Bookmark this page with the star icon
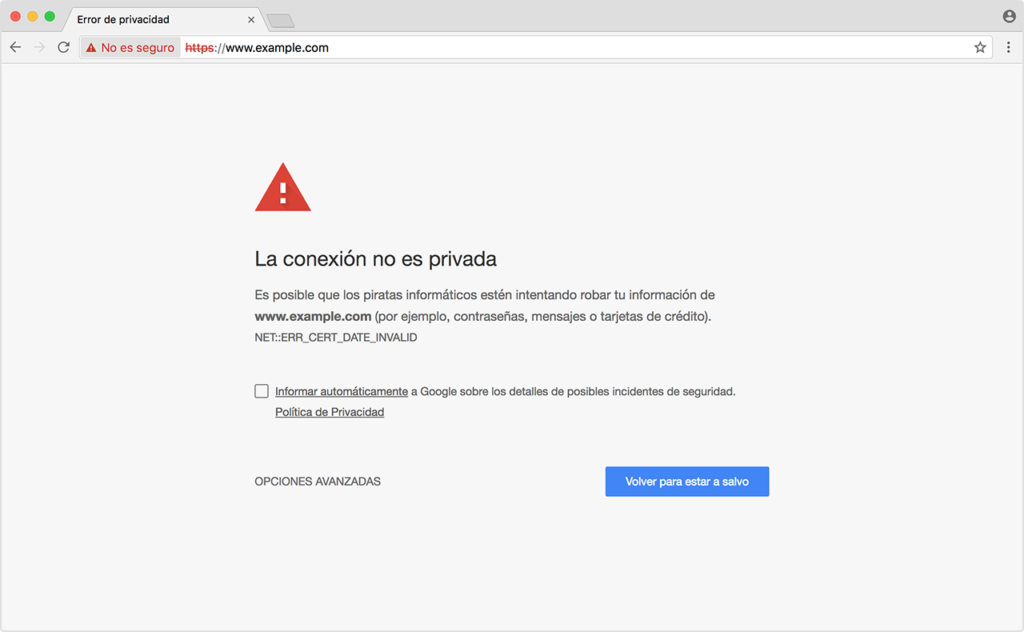The height and width of the screenshot is (632, 1024). tap(980, 46)
